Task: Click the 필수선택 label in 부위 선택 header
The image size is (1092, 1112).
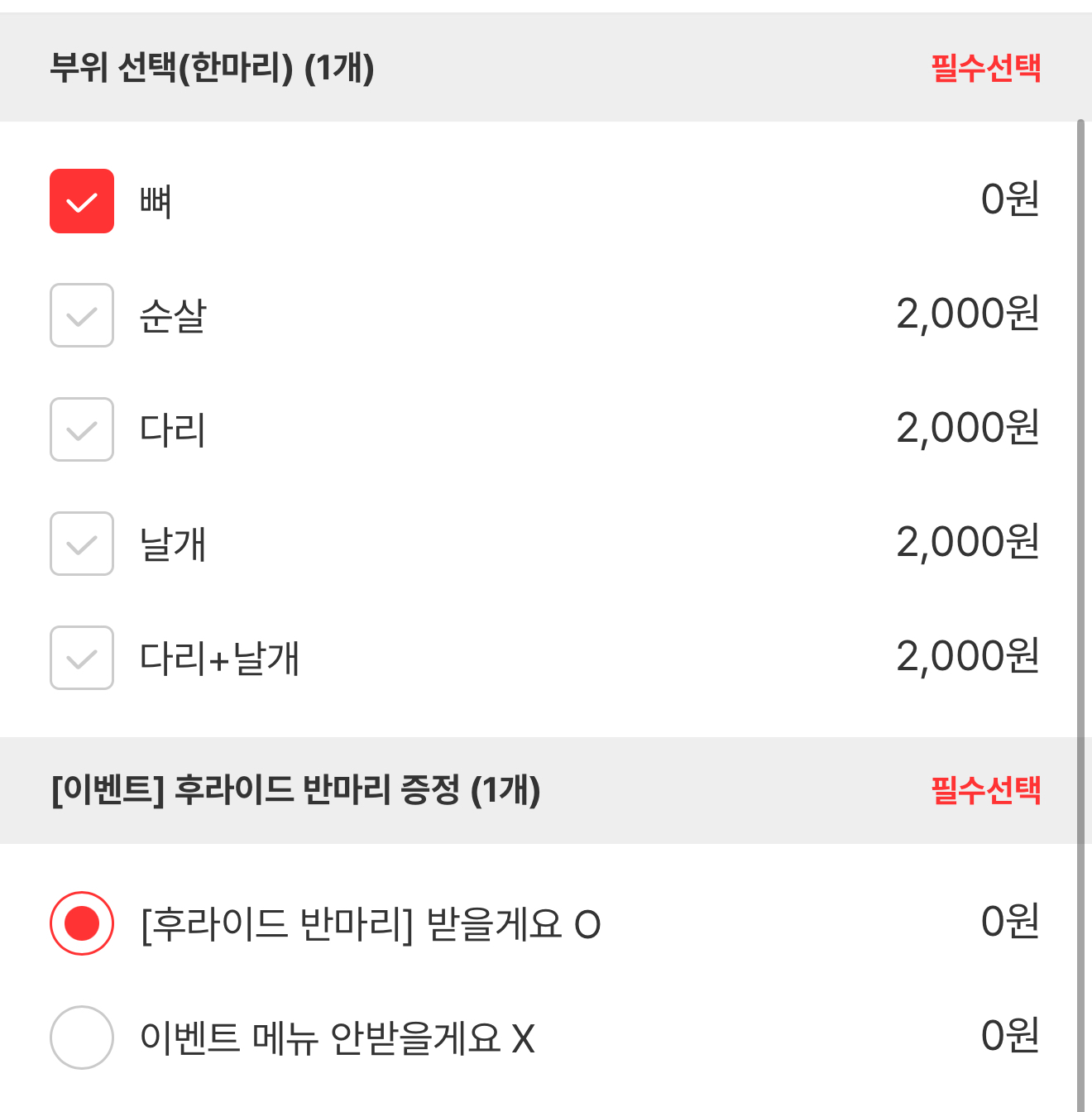Action: click(x=985, y=68)
